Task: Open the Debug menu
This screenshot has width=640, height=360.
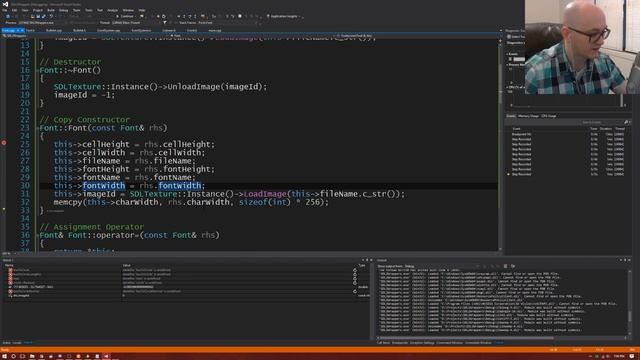Action: (64, 10)
